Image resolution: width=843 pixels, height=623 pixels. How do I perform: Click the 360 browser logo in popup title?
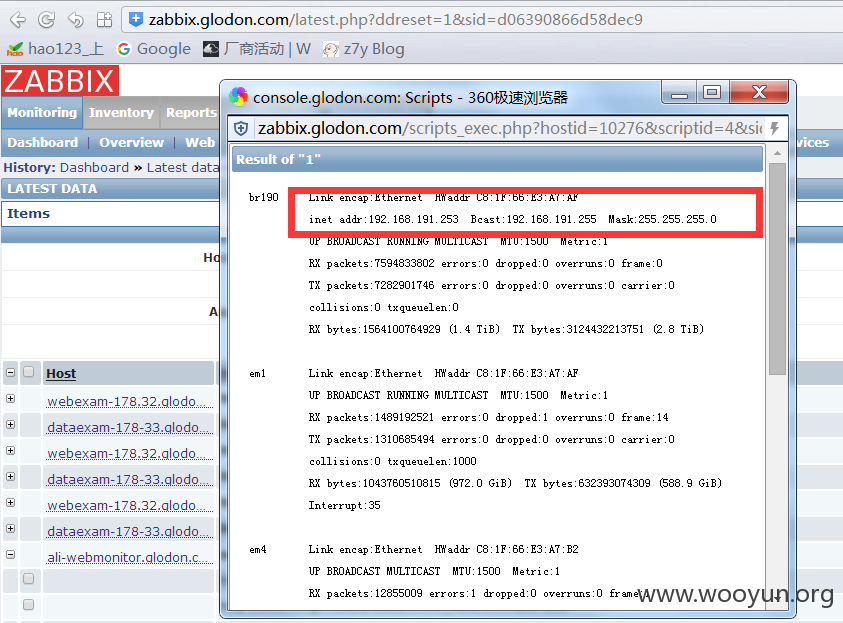pyautogui.click(x=238, y=97)
